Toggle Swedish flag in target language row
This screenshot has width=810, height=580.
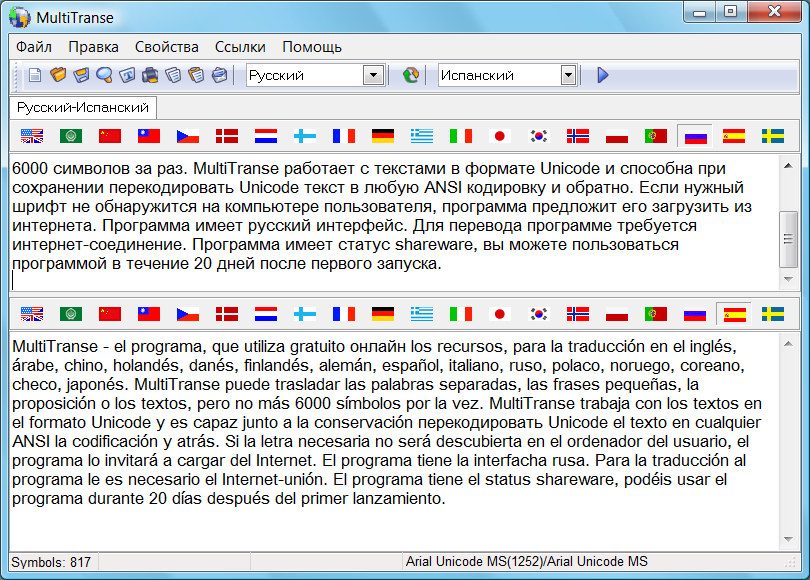773,313
